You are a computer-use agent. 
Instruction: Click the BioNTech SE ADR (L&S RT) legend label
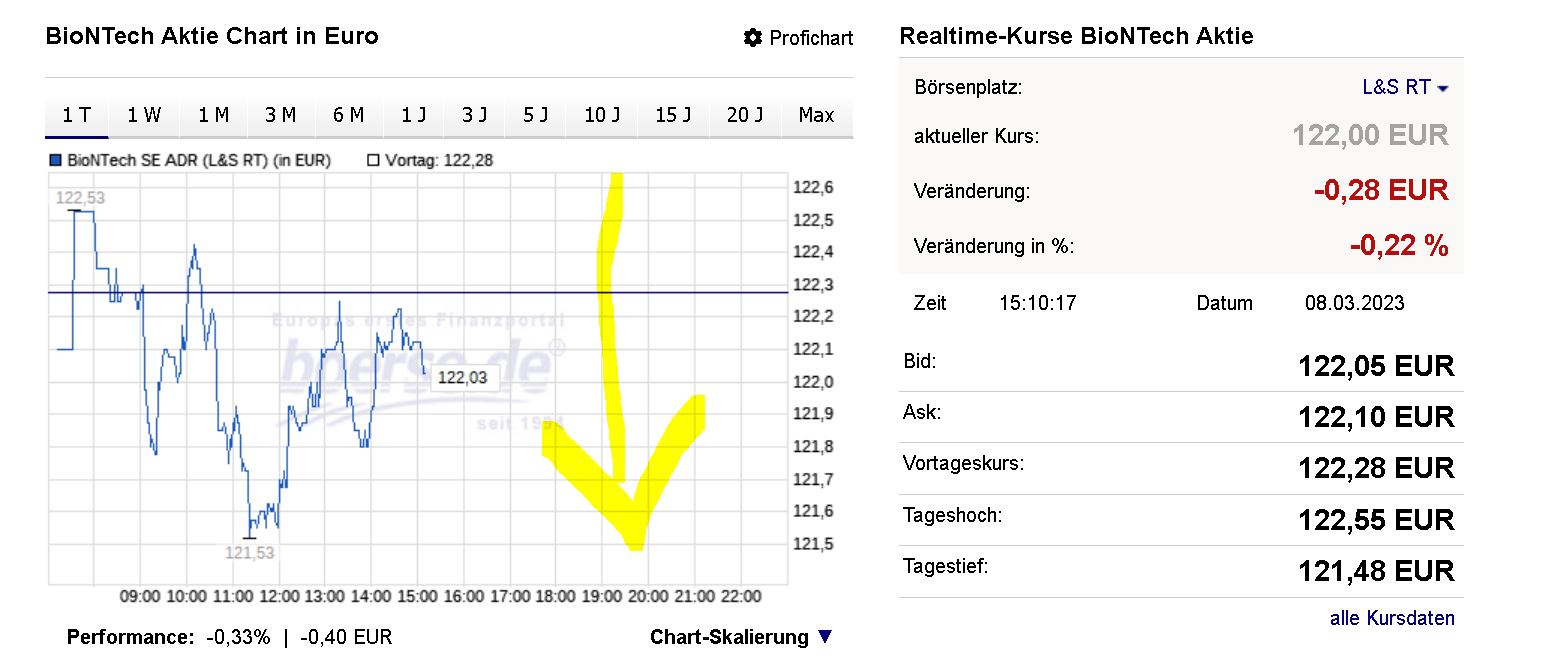point(199,160)
